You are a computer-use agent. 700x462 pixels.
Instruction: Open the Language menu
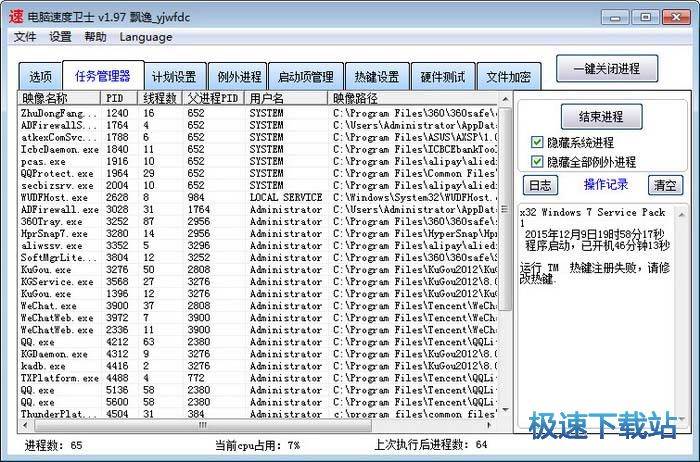146,37
